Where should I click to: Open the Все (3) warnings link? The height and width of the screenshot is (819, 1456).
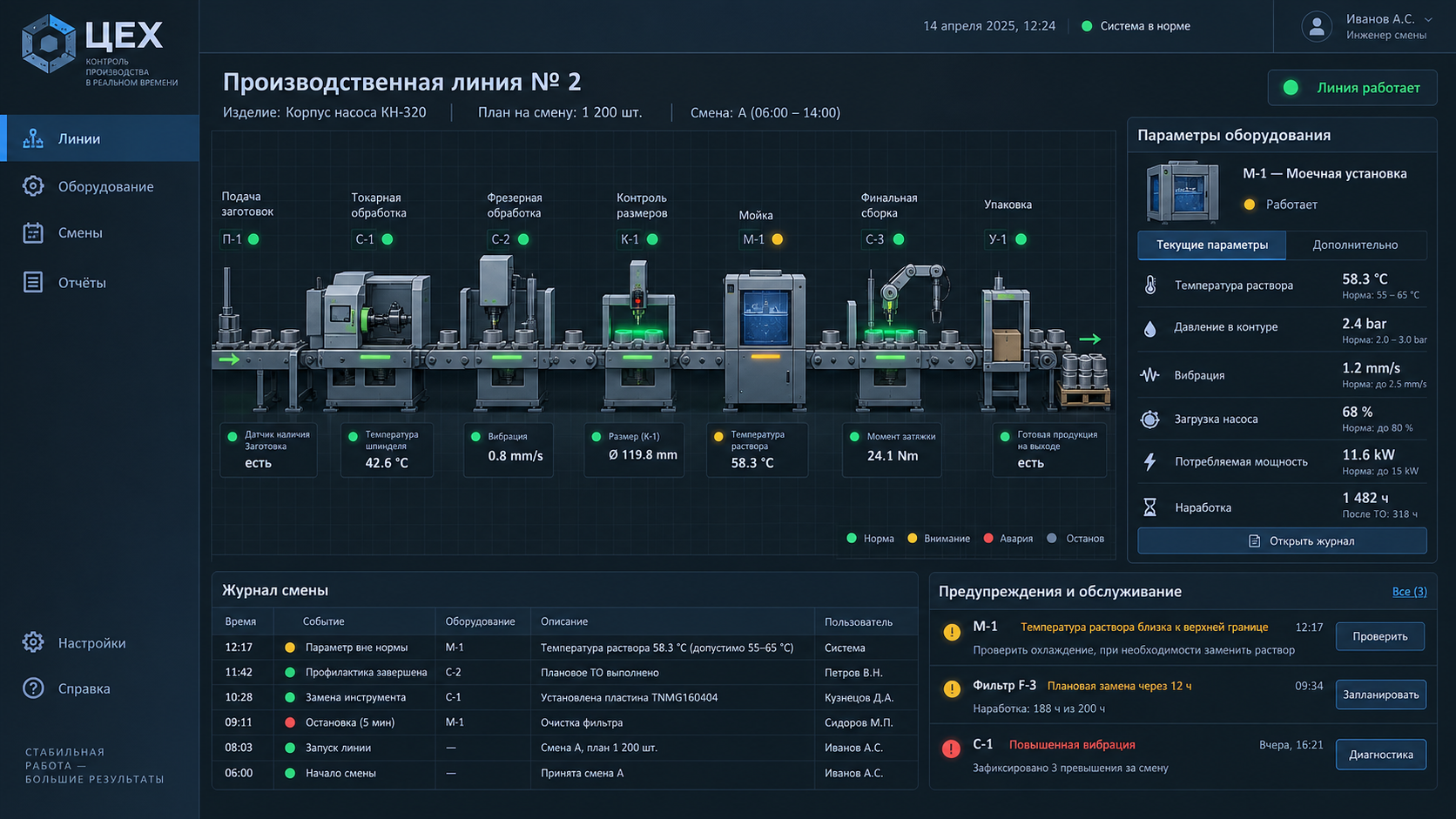(x=1409, y=592)
